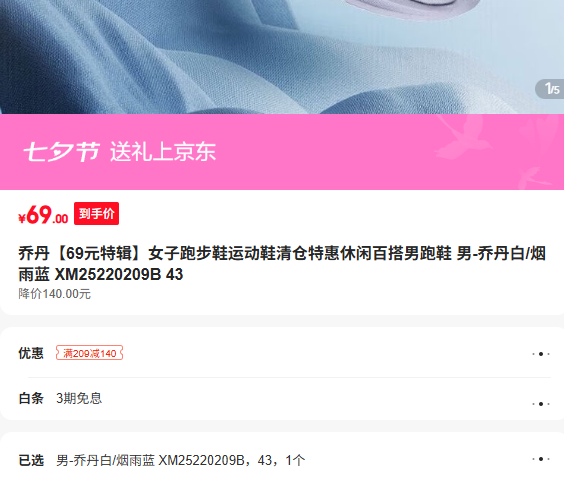564x485 pixels.
Task: Tap the product photo of blue fabric
Action: (x=282, y=57)
